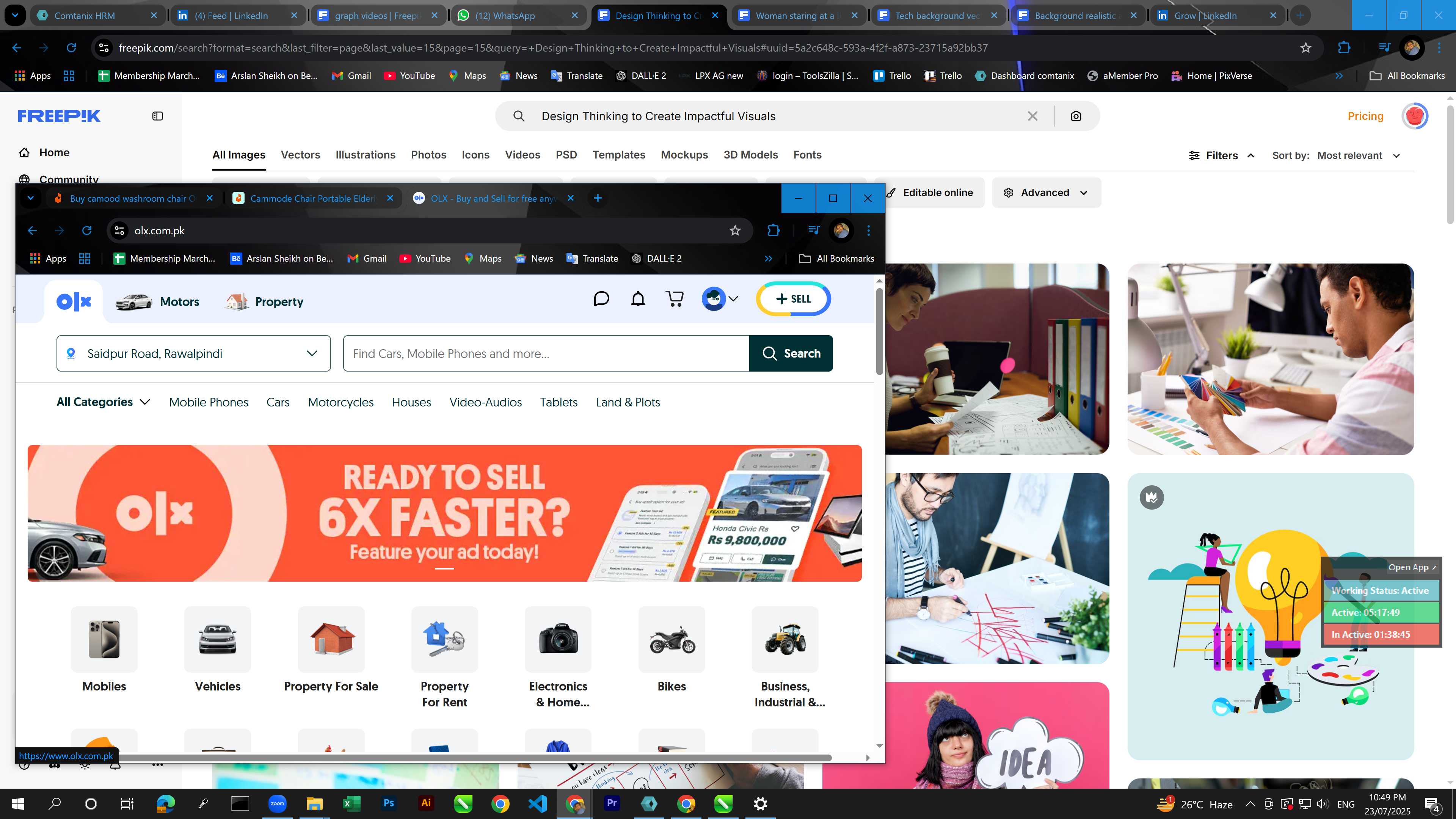This screenshot has height=819, width=1456.
Task: Show more bookmarks in OLX window bookmarks bar
Action: (x=768, y=258)
